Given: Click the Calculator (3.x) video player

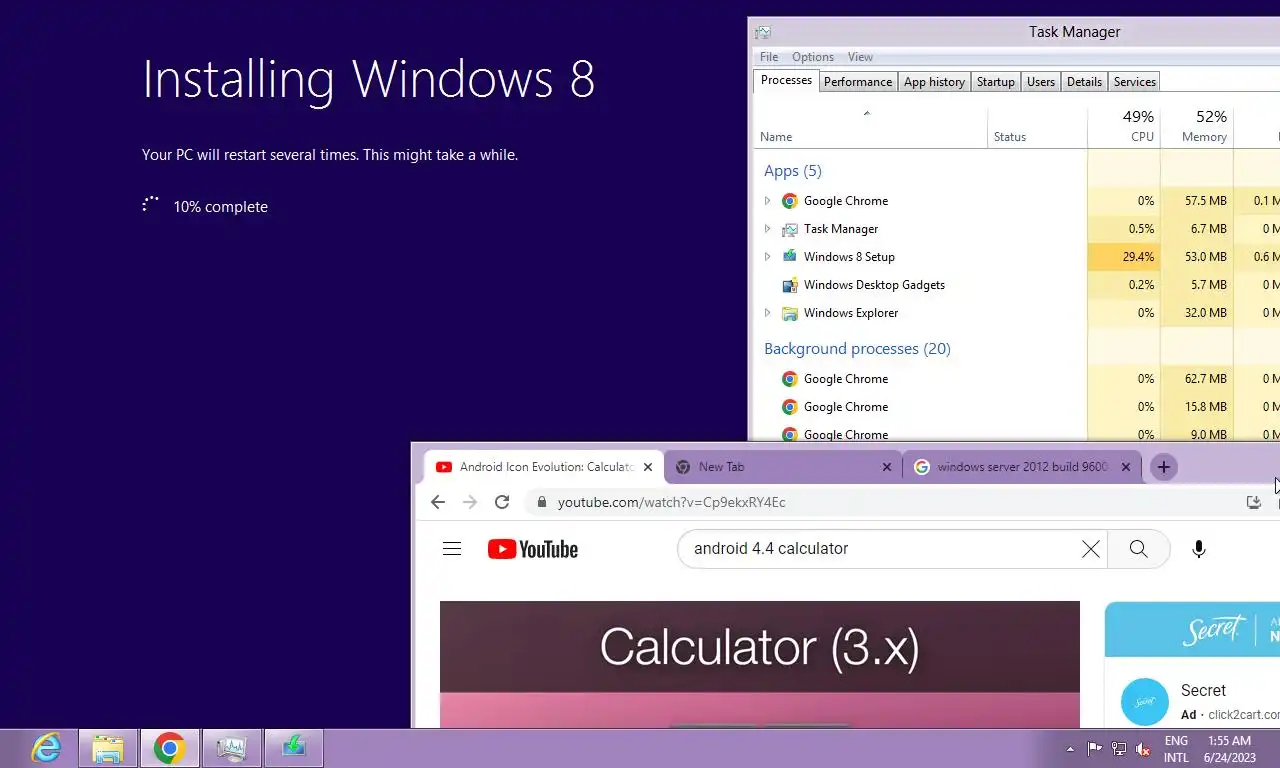Looking at the screenshot, I should tap(760, 664).
